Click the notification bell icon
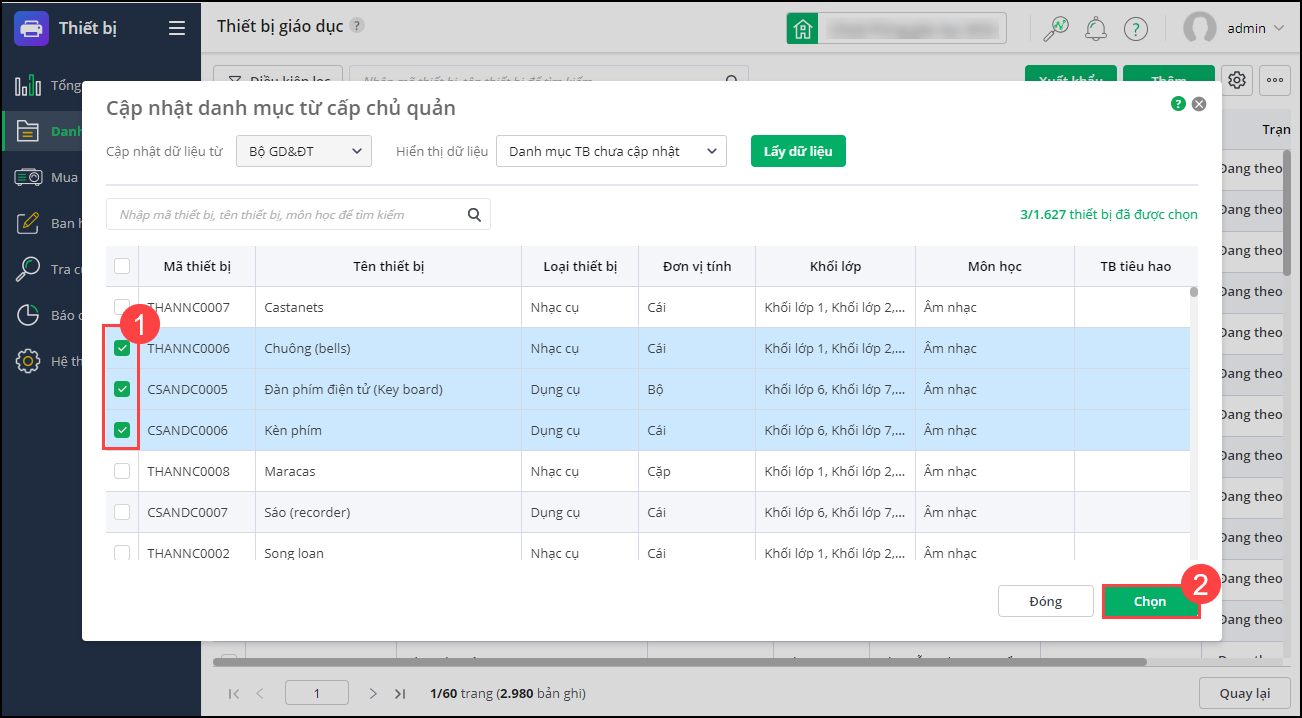This screenshot has height=718, width=1302. click(x=1096, y=29)
